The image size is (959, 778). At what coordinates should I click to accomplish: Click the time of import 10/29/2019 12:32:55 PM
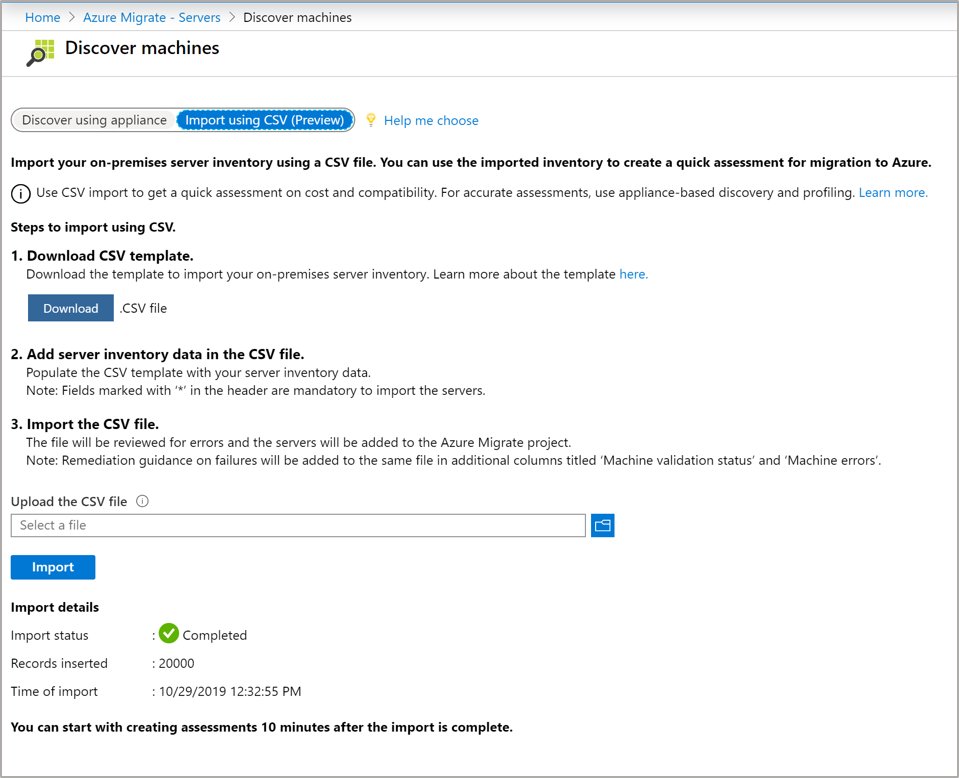tap(230, 691)
